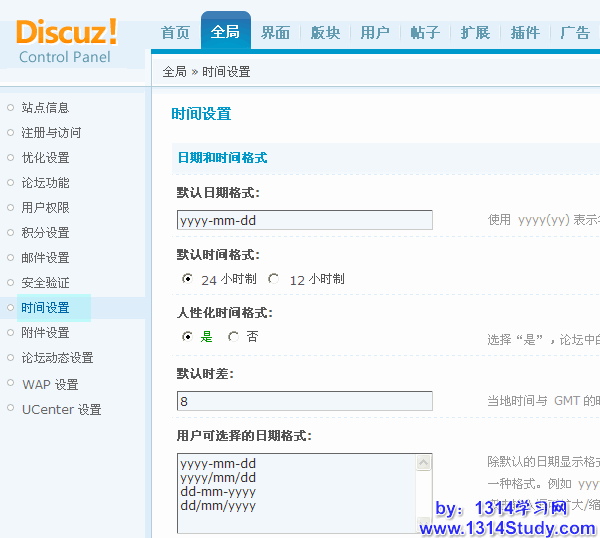This screenshot has width=600, height=538.
Task: Click the Discuz! Control Panel logo
Action: click(x=66, y=40)
